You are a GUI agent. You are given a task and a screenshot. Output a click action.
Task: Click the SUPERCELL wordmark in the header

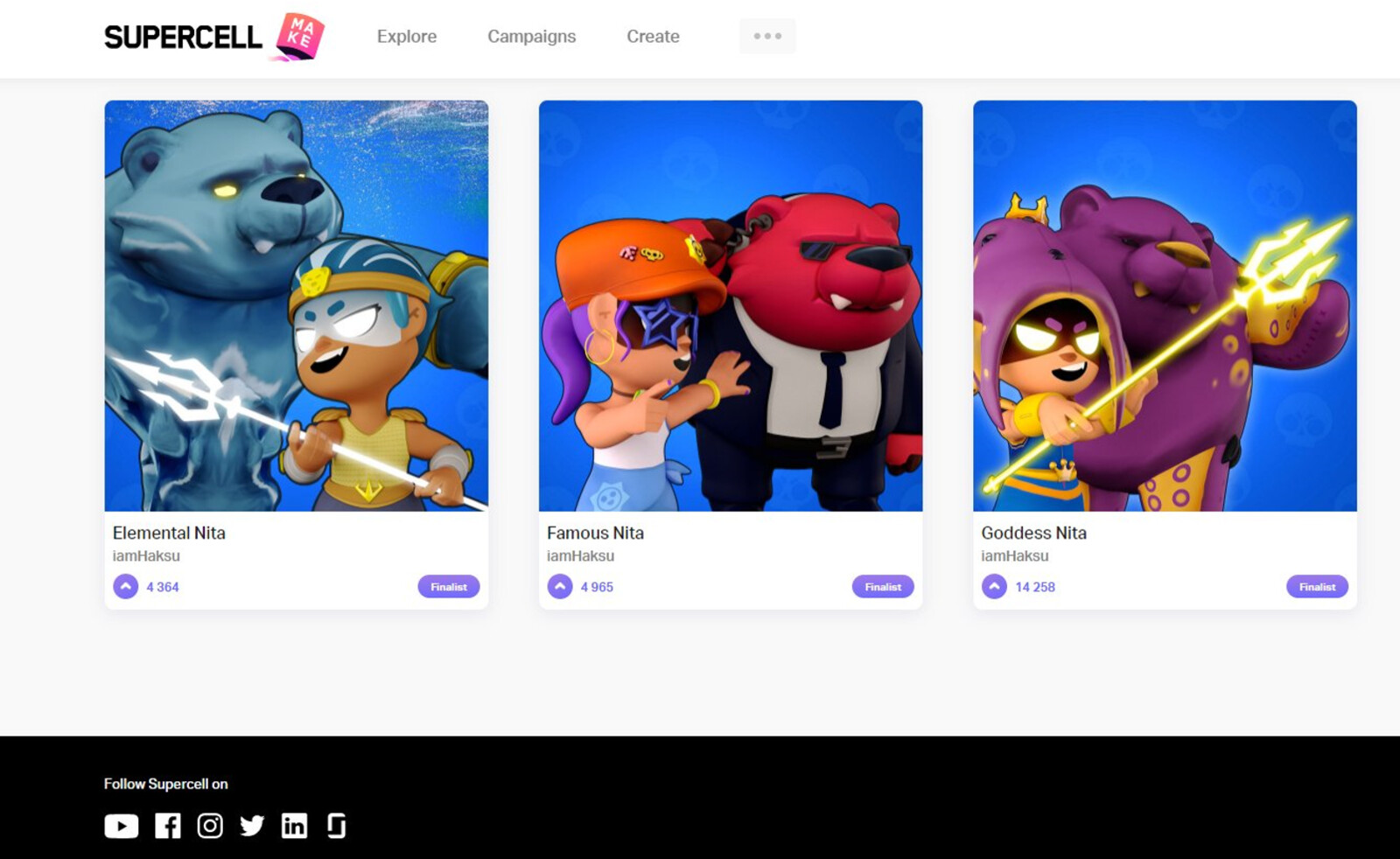coord(183,37)
